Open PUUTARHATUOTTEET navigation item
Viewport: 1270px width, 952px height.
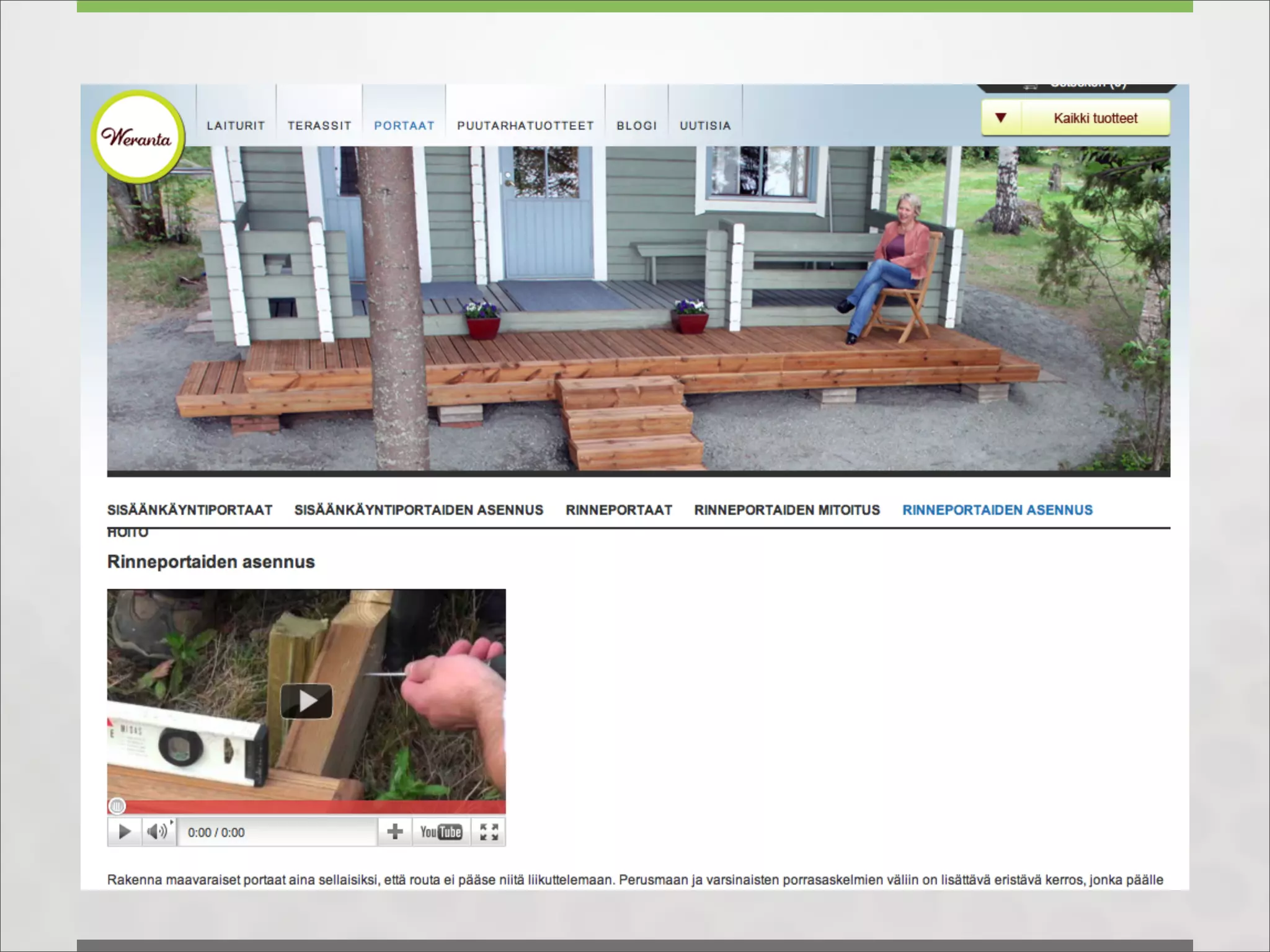click(x=525, y=126)
